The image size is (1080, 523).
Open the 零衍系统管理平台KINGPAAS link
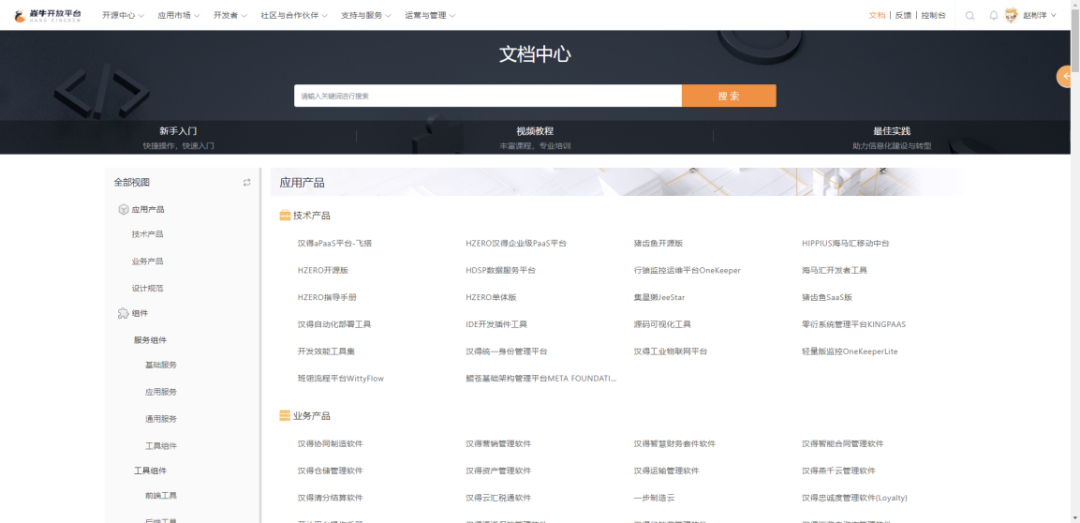(854, 324)
